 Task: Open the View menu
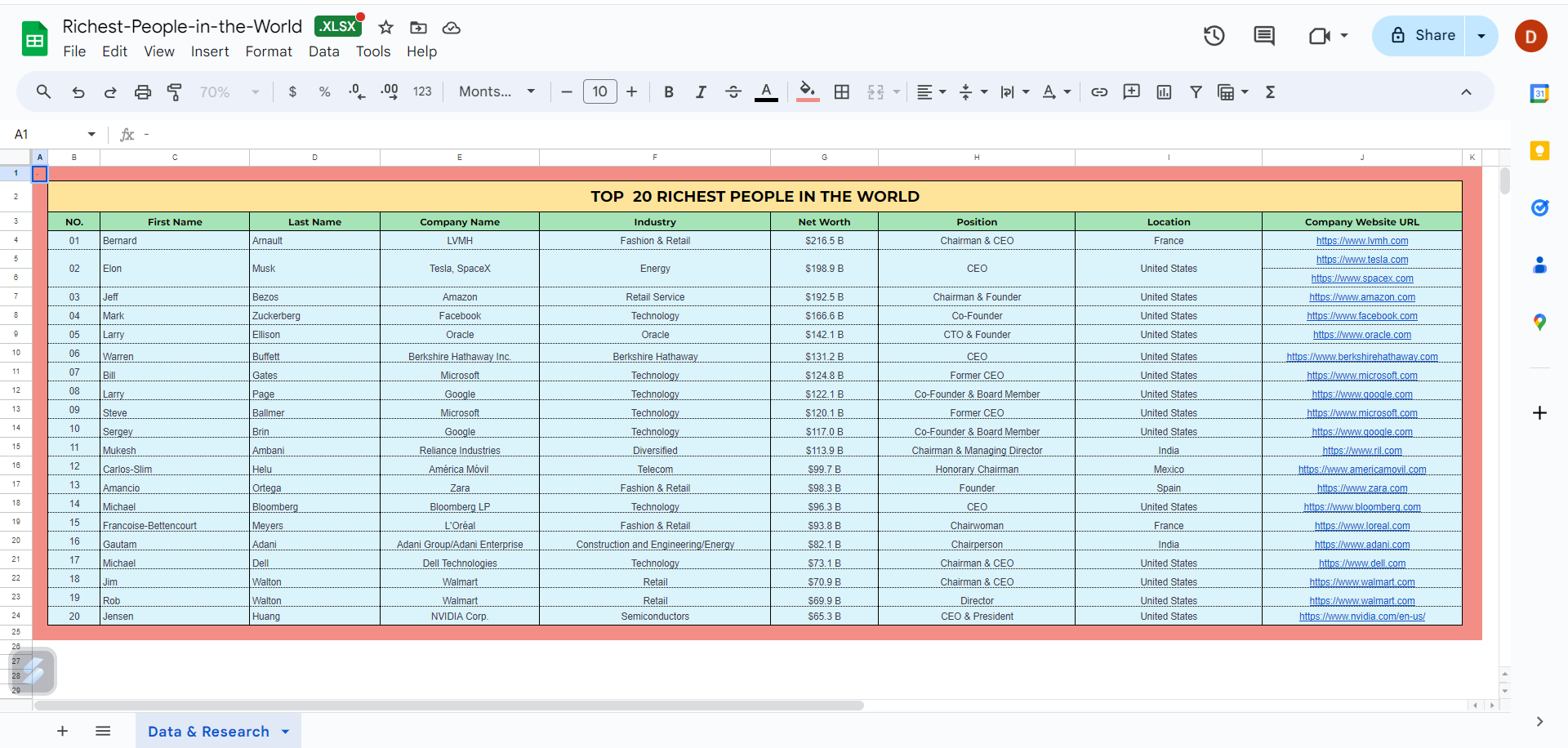click(x=159, y=51)
